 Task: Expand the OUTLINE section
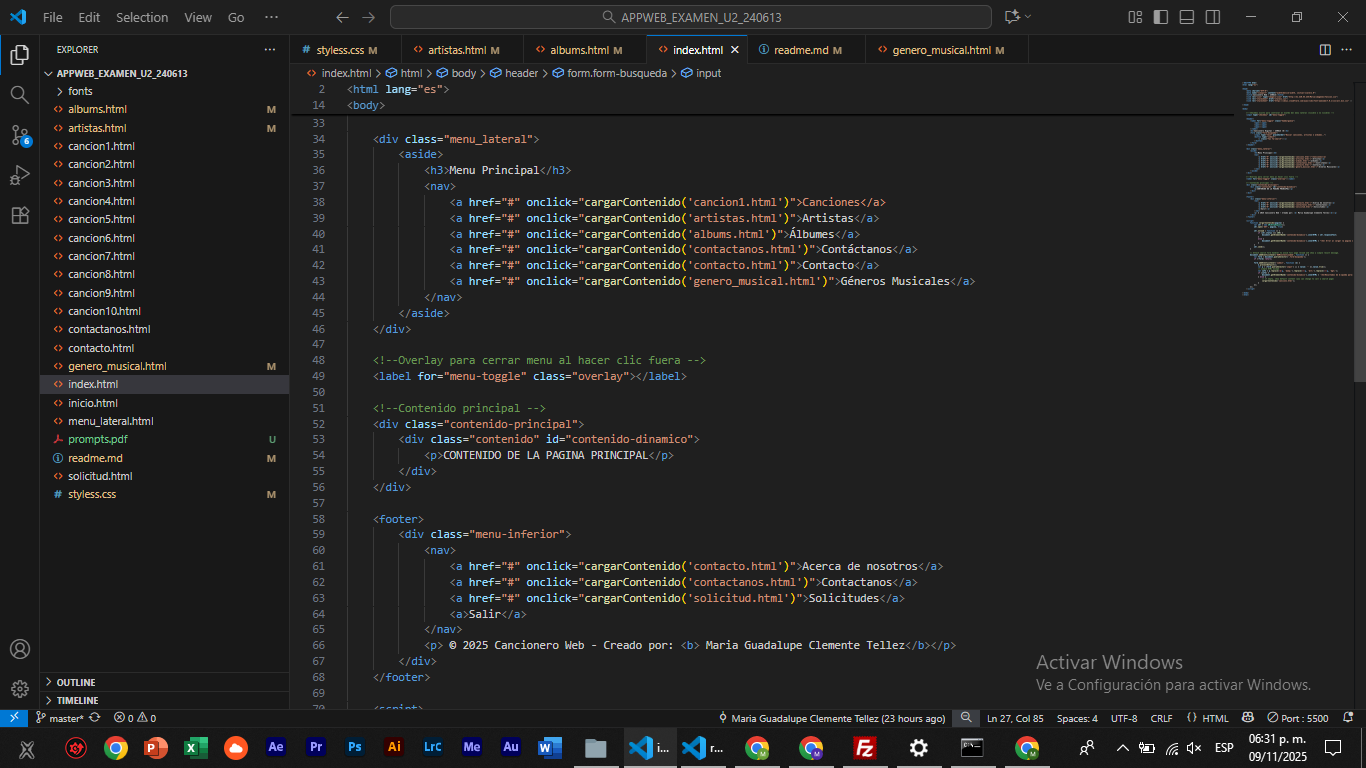(76, 682)
